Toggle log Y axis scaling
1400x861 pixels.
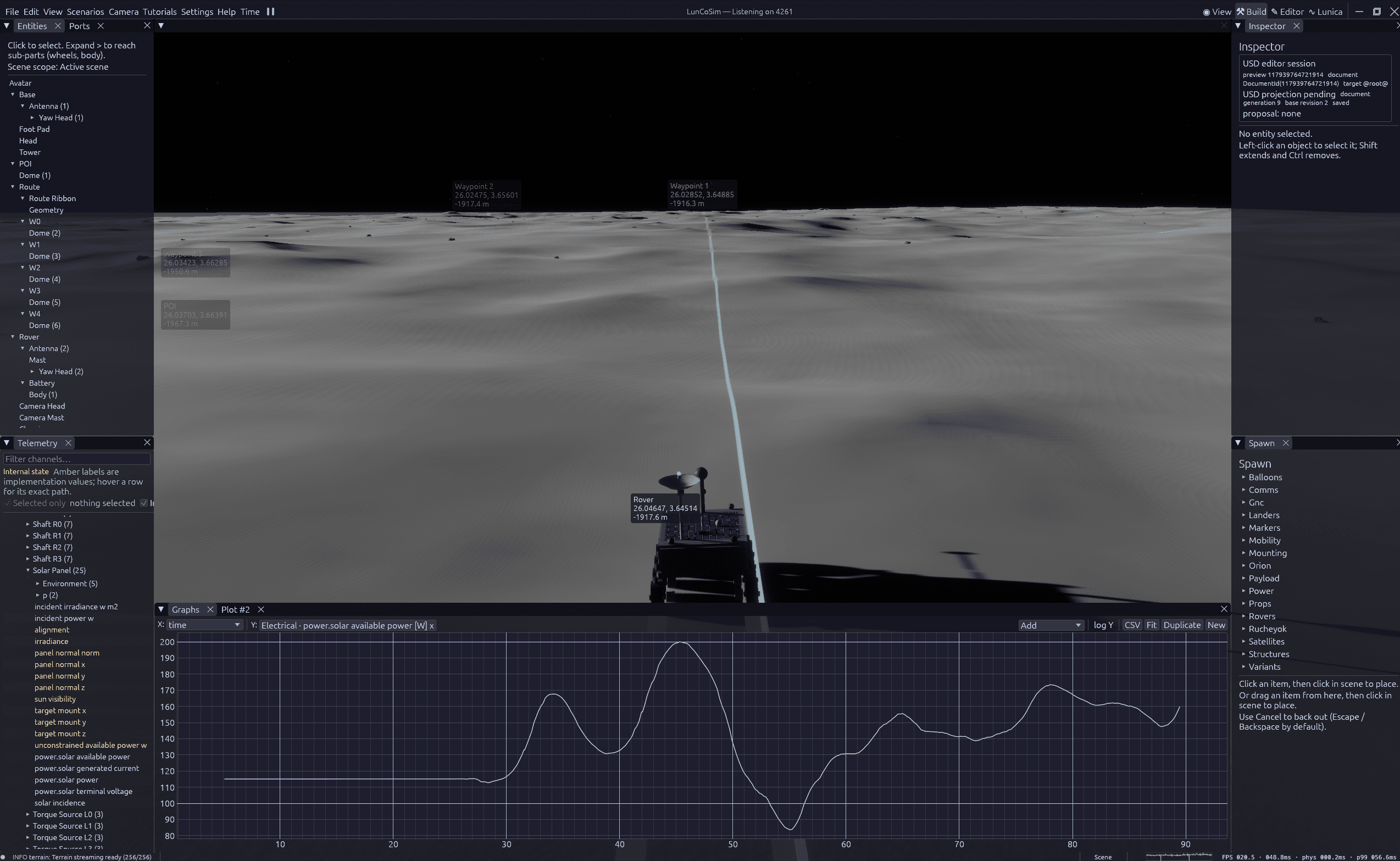(x=1103, y=625)
